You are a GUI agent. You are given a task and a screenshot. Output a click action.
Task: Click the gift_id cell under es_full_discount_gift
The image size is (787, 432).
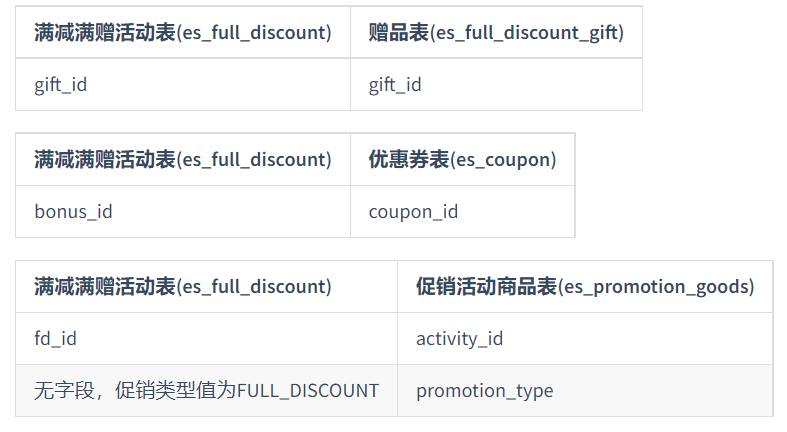(x=496, y=84)
